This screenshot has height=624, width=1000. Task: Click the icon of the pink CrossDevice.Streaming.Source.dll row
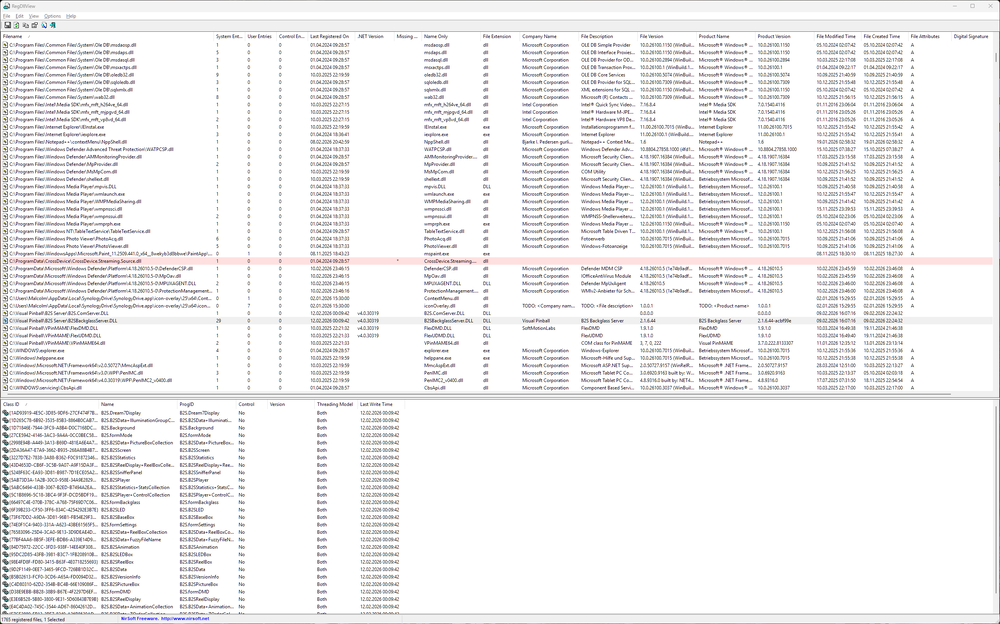(5, 261)
